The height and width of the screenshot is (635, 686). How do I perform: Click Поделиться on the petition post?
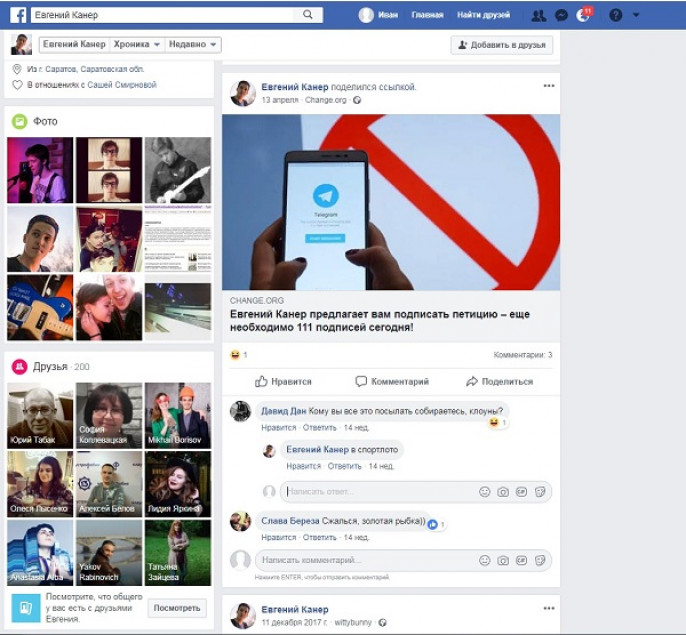(500, 382)
